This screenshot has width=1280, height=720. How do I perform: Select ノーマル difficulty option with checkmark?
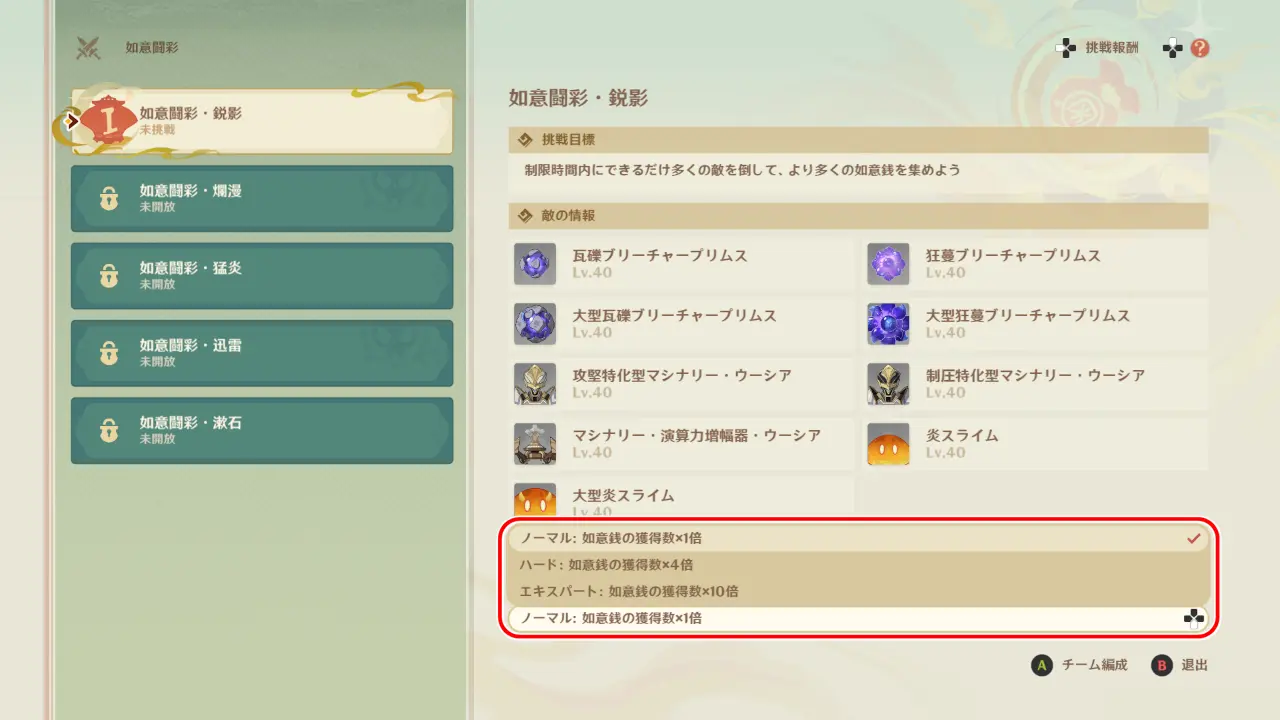click(x=858, y=538)
